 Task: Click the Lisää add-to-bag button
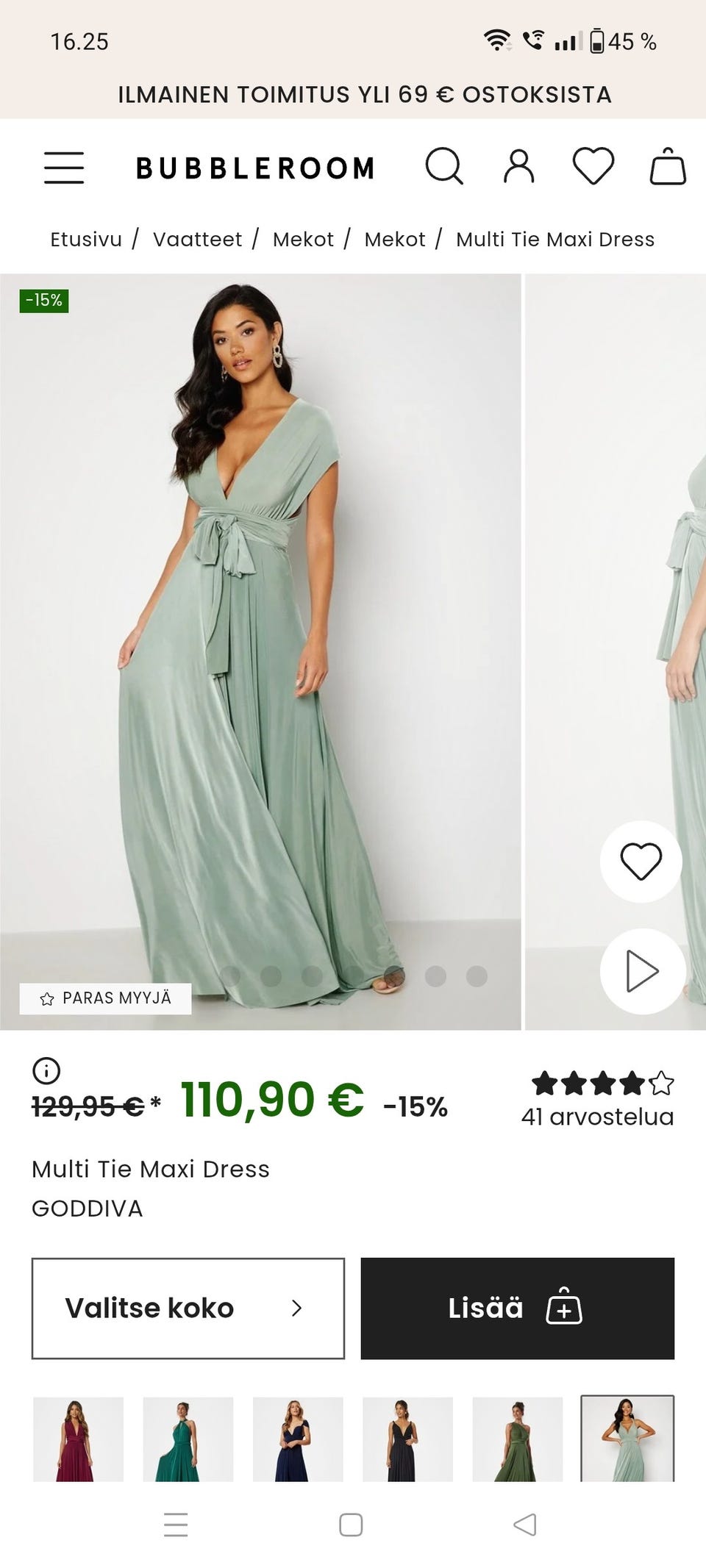(517, 1308)
